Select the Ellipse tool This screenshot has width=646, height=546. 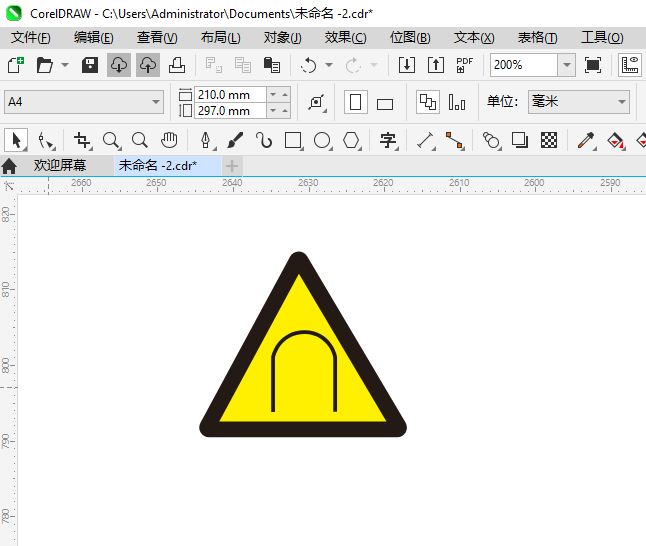pyautogui.click(x=323, y=140)
